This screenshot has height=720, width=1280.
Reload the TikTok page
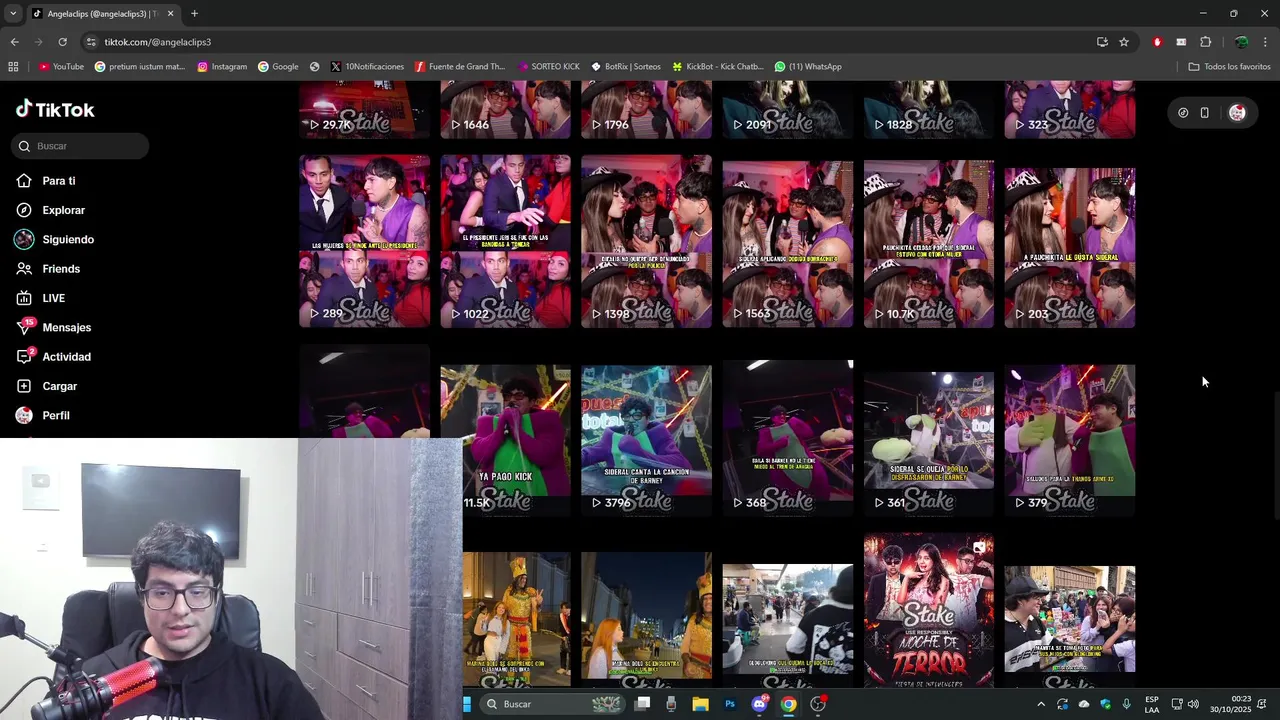62,42
